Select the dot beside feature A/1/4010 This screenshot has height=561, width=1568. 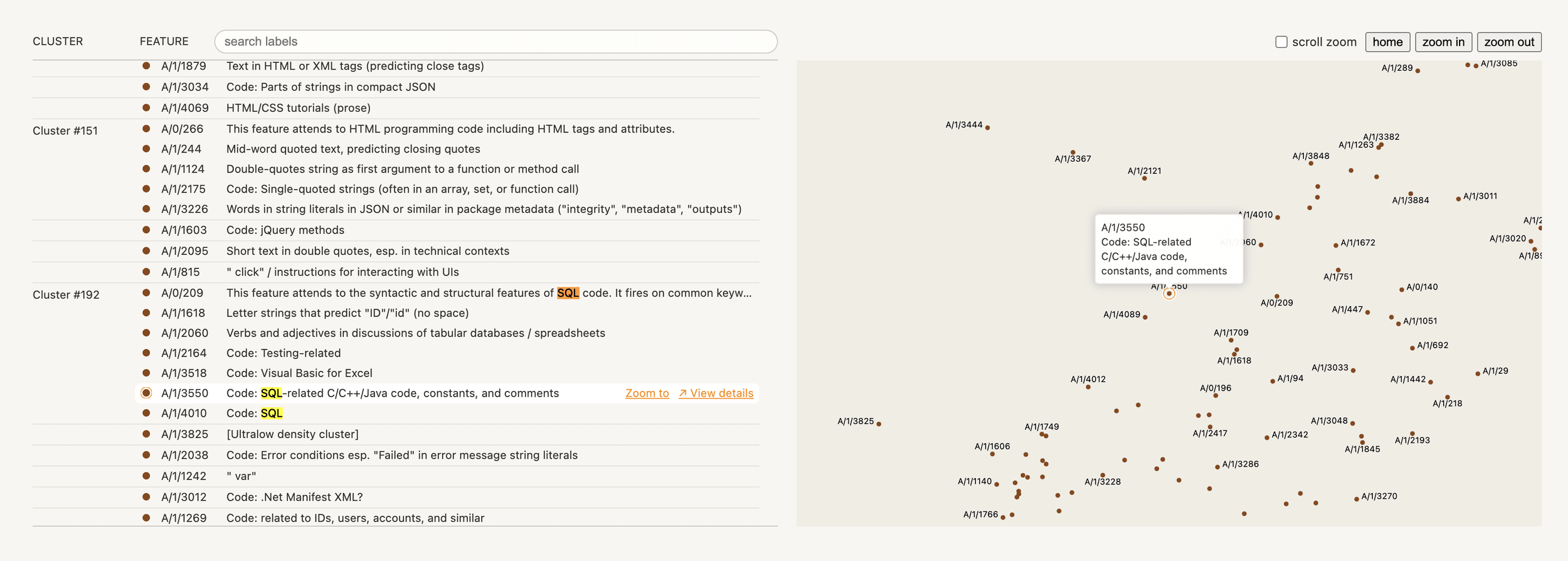[x=146, y=413]
